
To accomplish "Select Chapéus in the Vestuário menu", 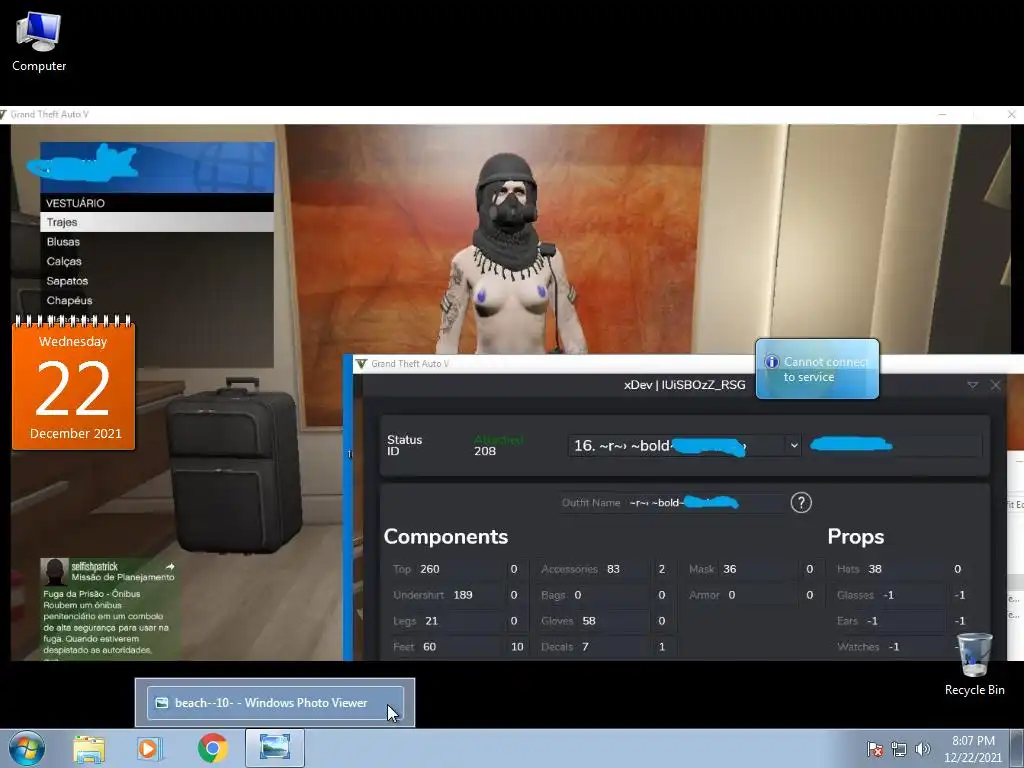I will 157,300.
